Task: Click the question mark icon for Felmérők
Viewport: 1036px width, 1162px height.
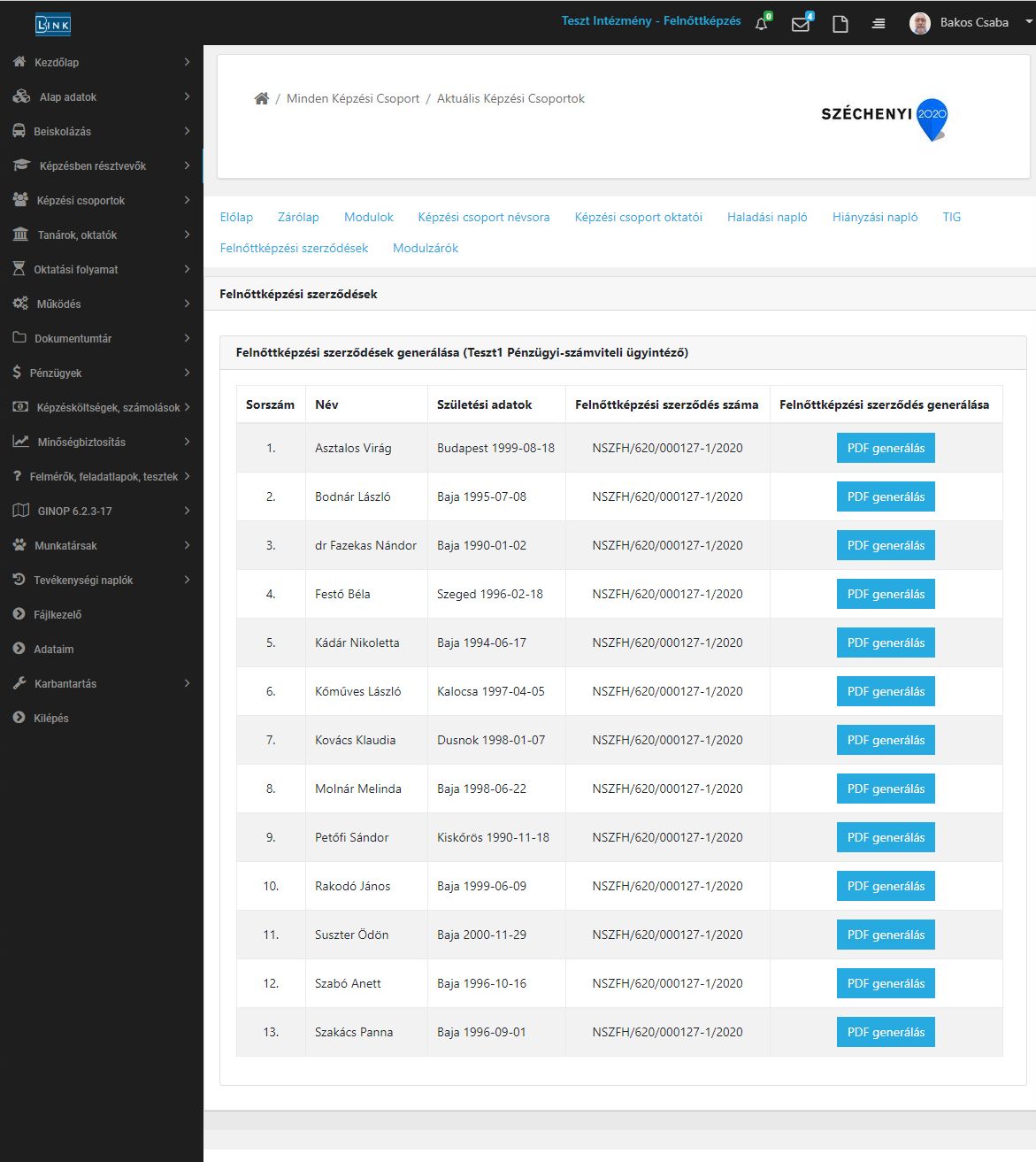Action: tap(18, 476)
